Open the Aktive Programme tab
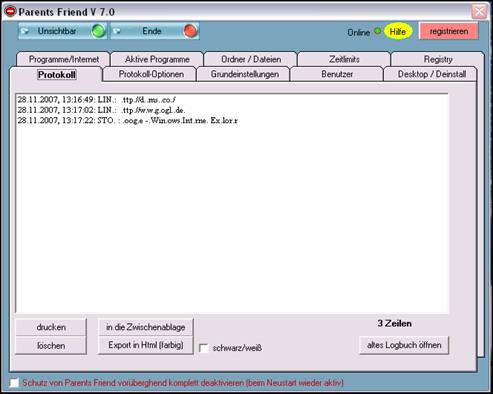The image size is (493, 394). [x=157, y=59]
